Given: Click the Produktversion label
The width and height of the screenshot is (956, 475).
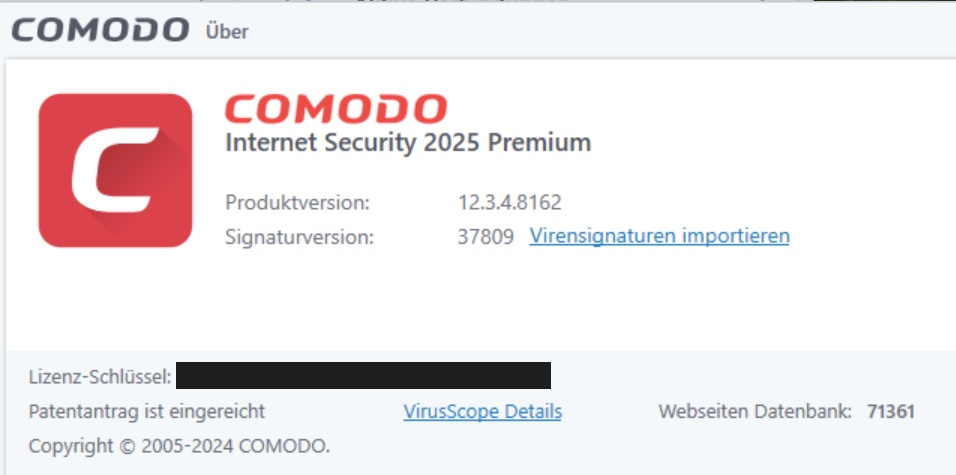Looking at the screenshot, I should pos(298,202).
